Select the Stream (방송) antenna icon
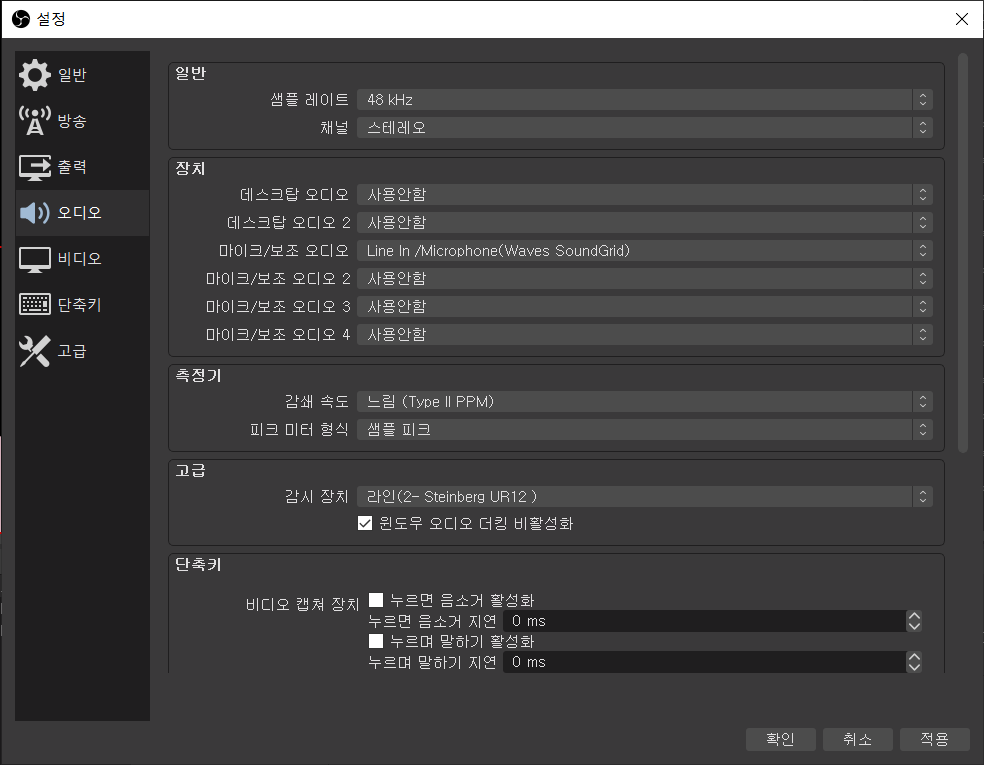984x765 pixels. pyautogui.click(x=35, y=121)
